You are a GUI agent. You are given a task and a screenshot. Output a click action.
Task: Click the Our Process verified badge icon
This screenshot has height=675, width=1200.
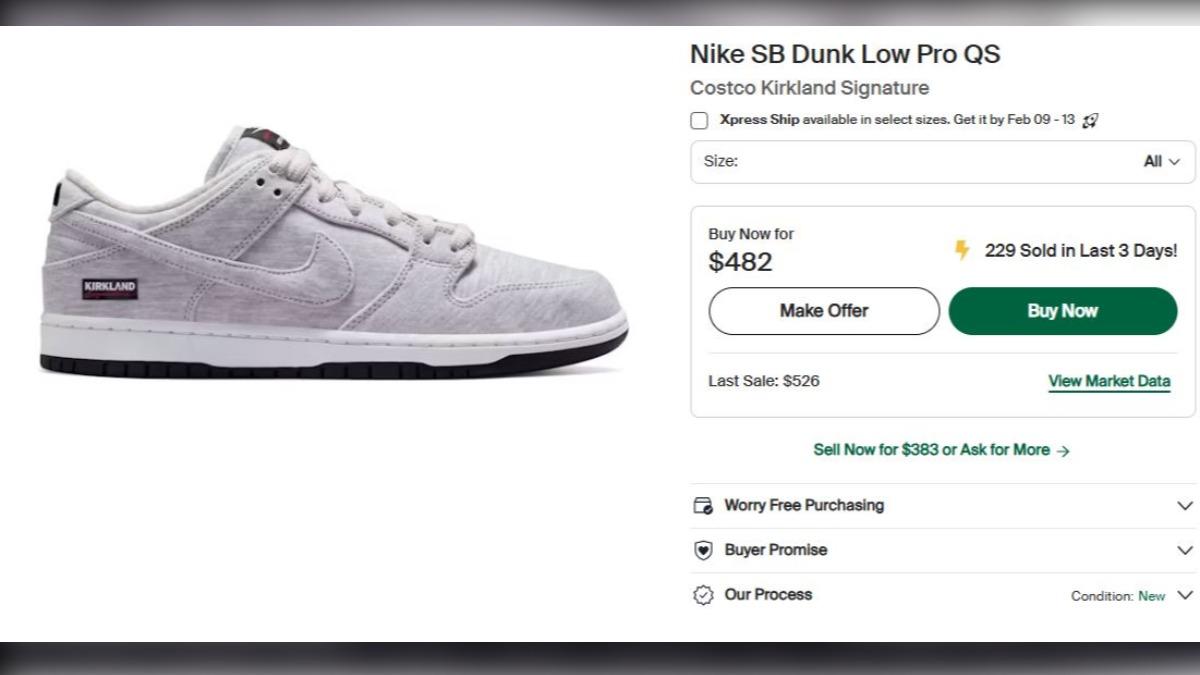(702, 595)
